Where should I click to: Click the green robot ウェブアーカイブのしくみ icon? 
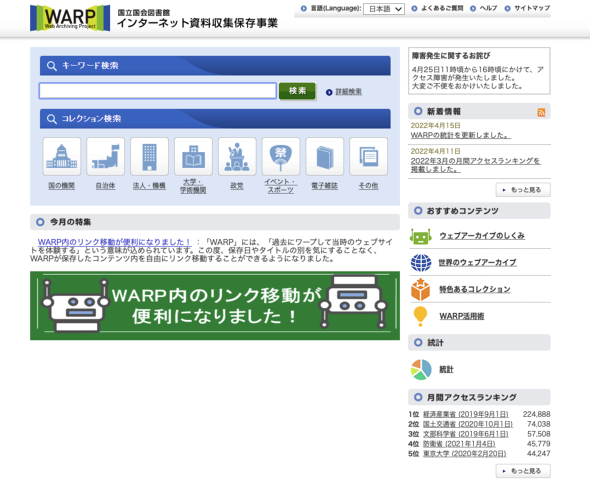(x=420, y=236)
